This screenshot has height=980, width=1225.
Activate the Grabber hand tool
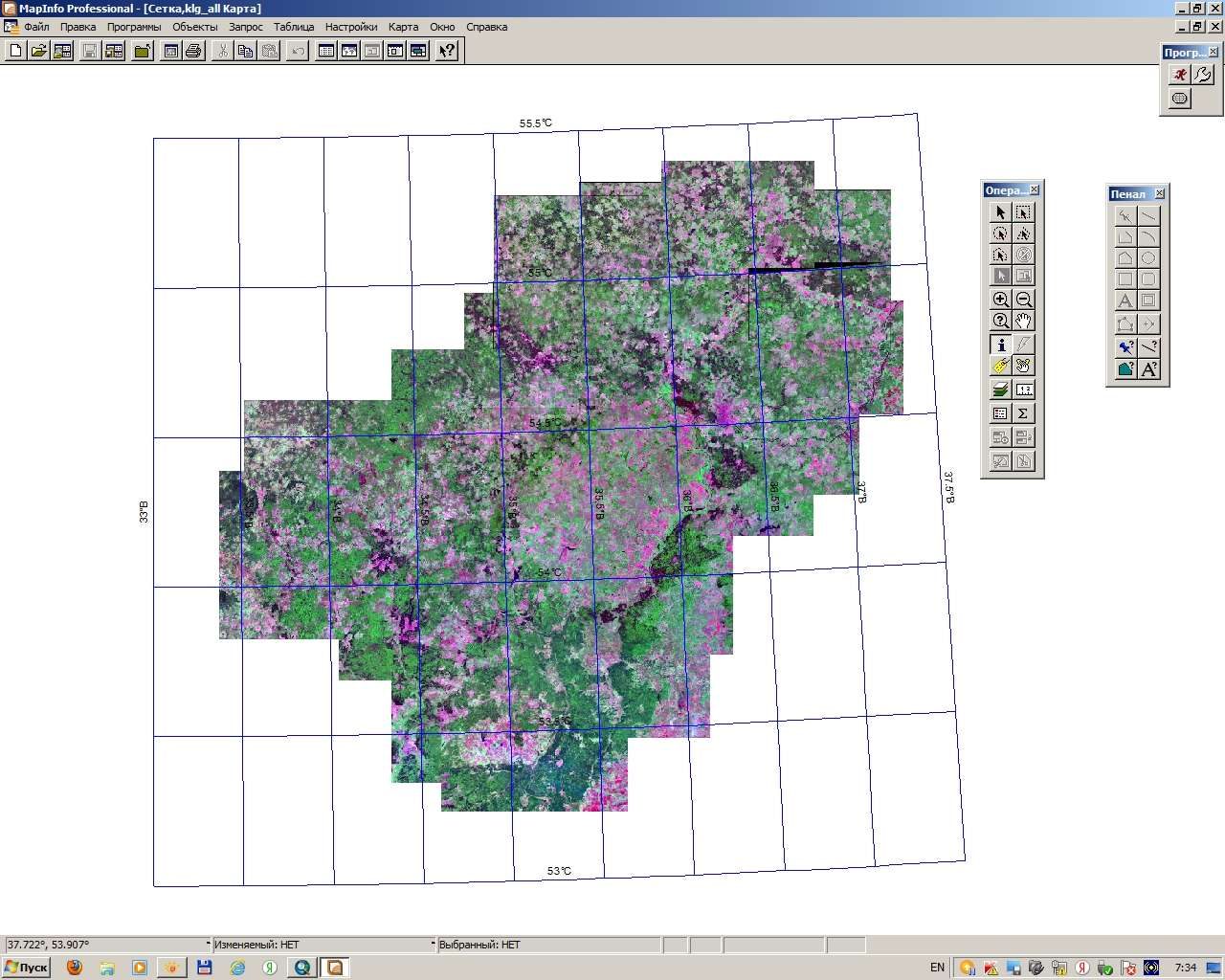(1023, 322)
